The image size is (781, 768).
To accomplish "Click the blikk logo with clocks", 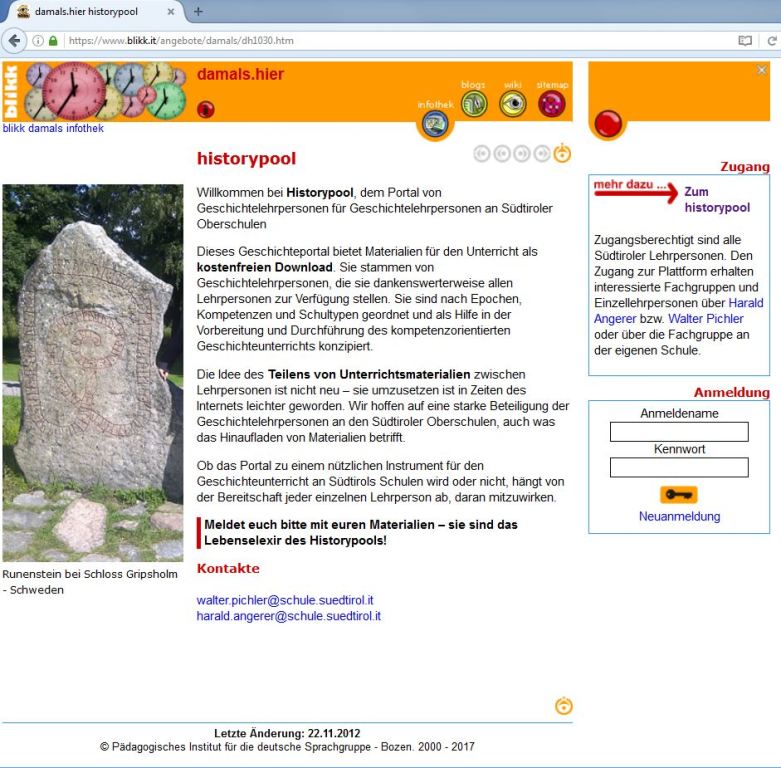I will click(x=95, y=91).
